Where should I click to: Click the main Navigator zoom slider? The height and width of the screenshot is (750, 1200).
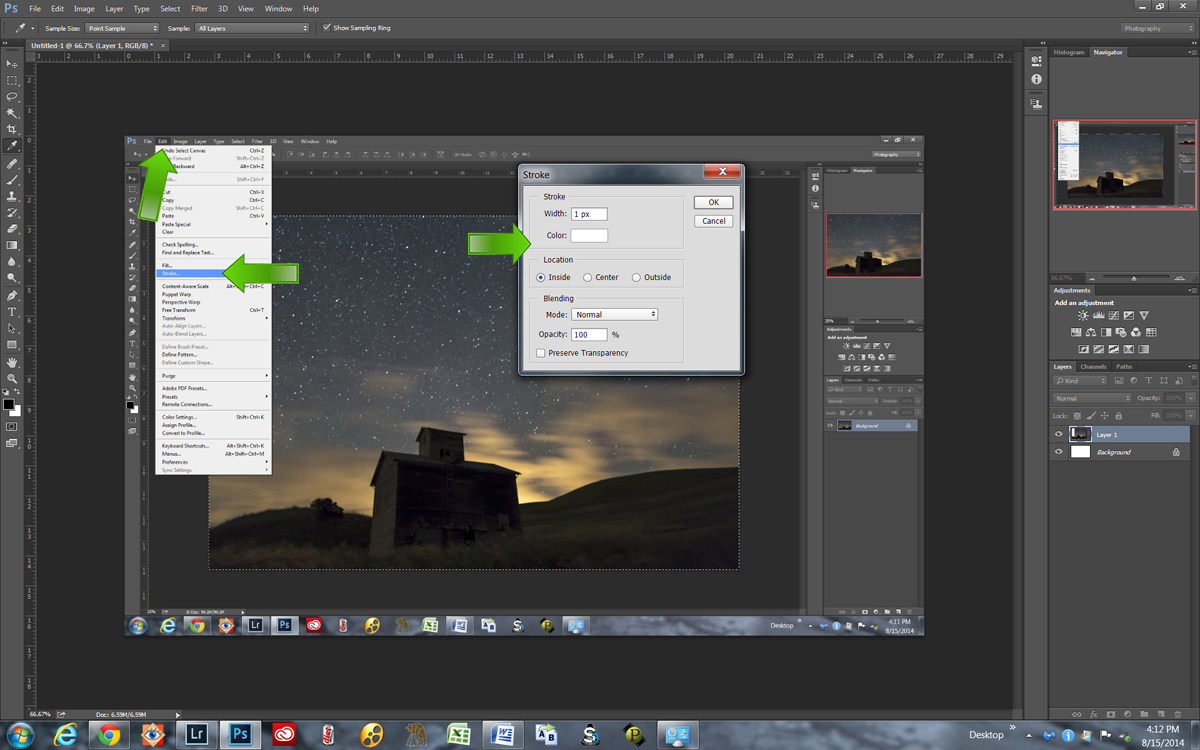(1132, 277)
